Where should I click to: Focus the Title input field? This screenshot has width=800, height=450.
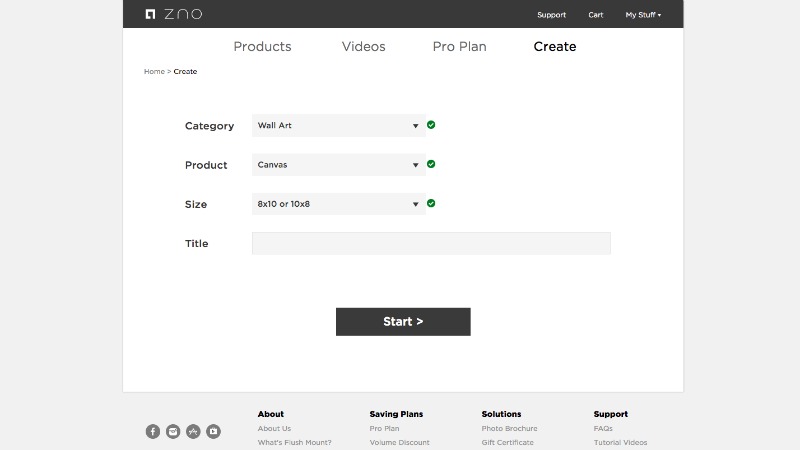coord(431,243)
